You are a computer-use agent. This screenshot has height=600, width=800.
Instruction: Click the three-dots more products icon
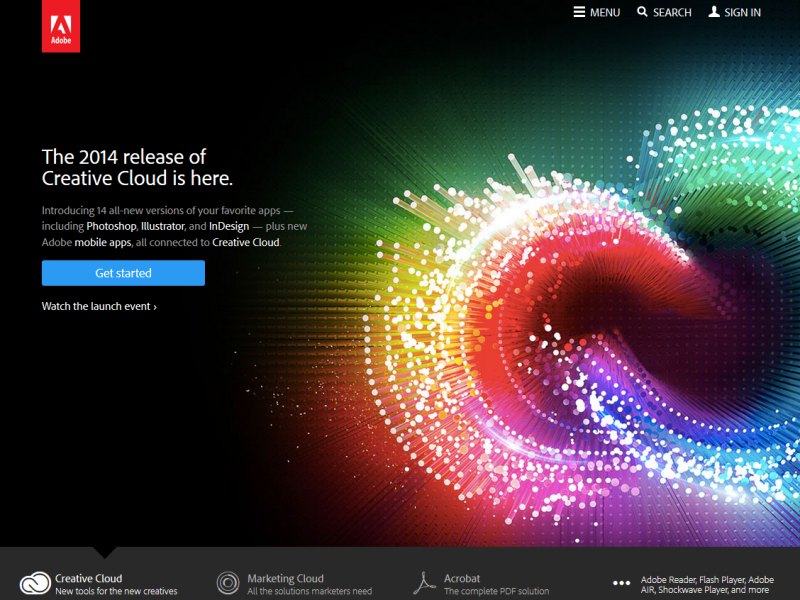(621, 583)
